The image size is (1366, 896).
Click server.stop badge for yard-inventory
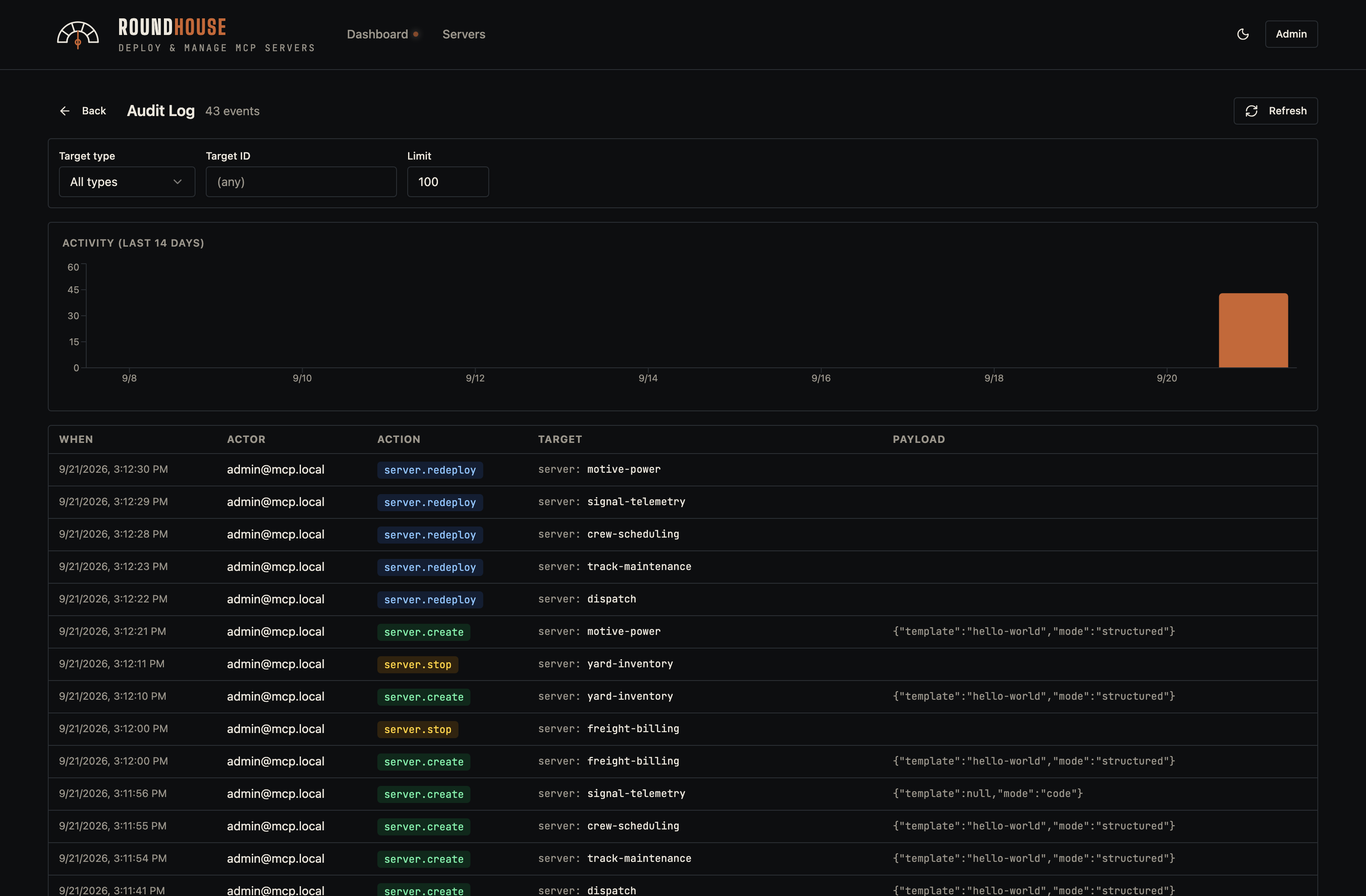(418, 664)
